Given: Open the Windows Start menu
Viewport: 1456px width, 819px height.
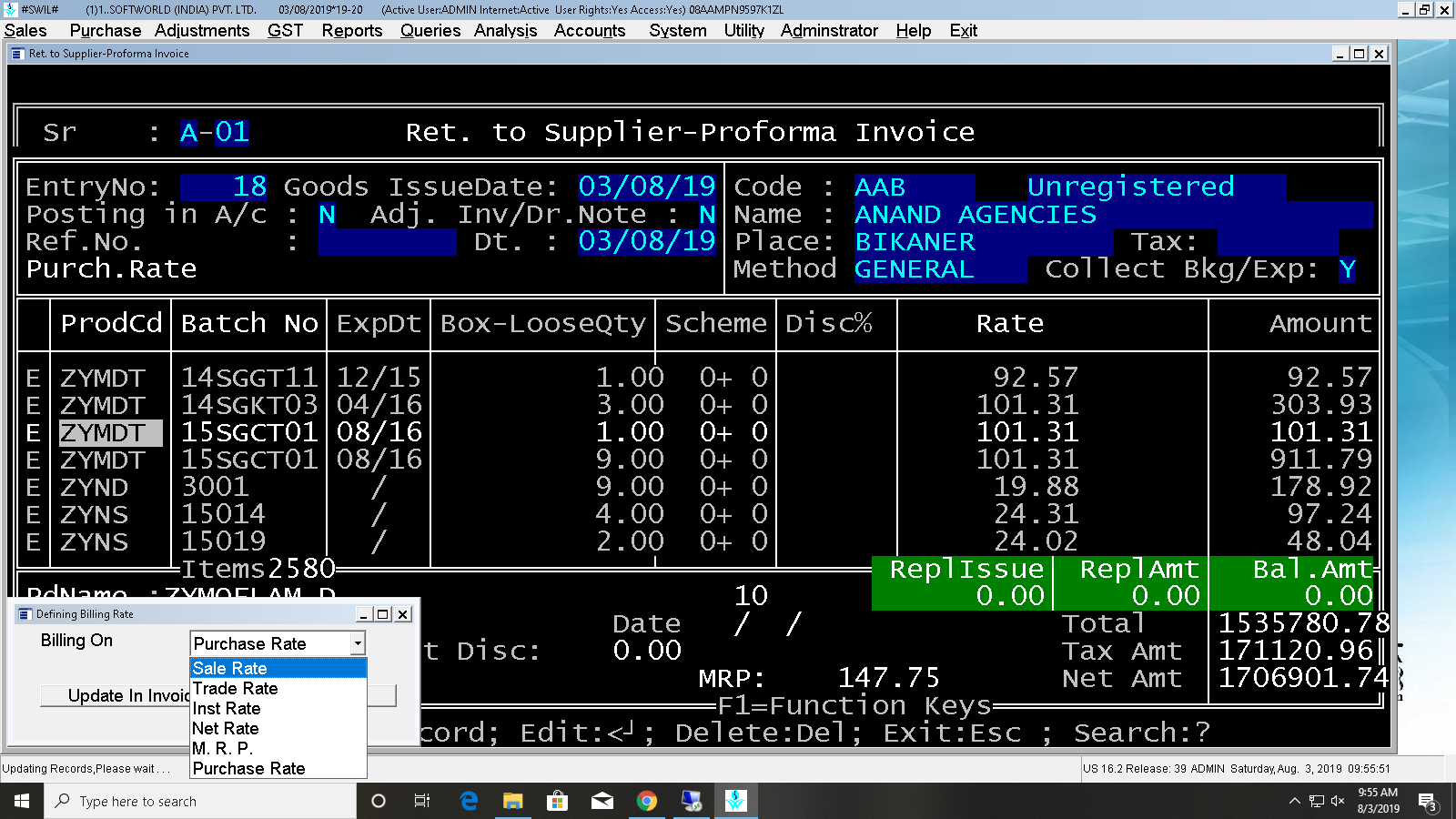Looking at the screenshot, I should point(22,801).
